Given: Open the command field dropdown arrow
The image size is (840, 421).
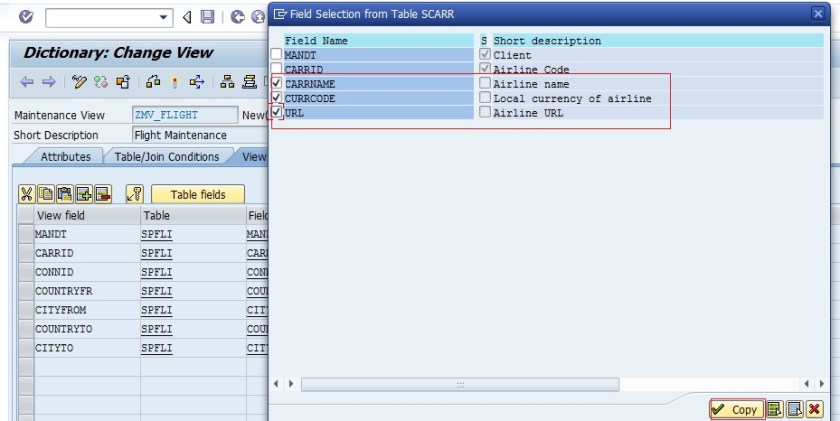Looking at the screenshot, I should (x=163, y=18).
